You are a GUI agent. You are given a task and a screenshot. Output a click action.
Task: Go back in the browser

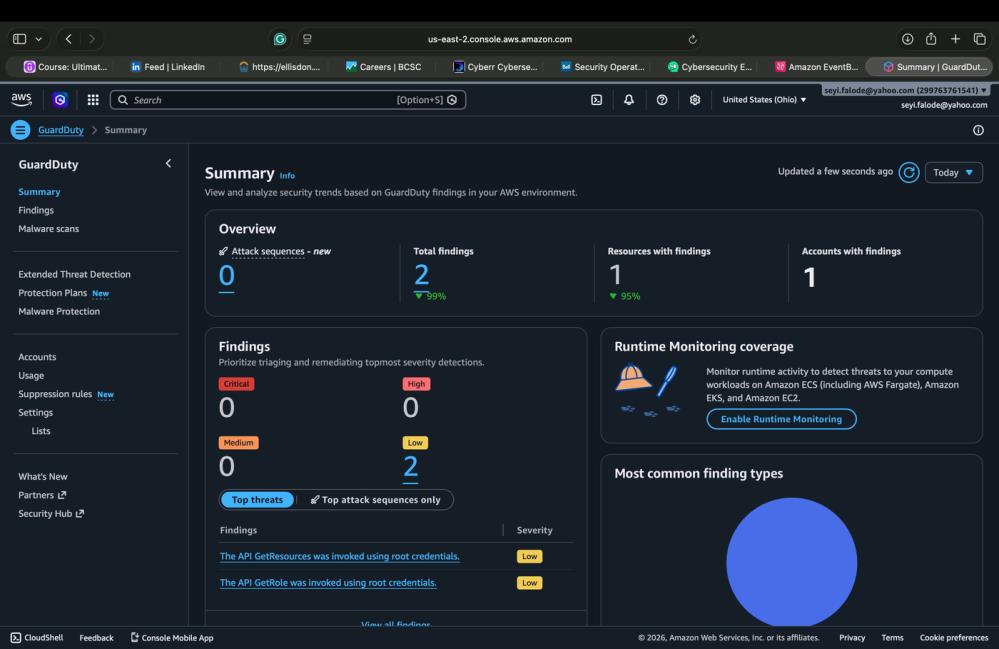69,39
